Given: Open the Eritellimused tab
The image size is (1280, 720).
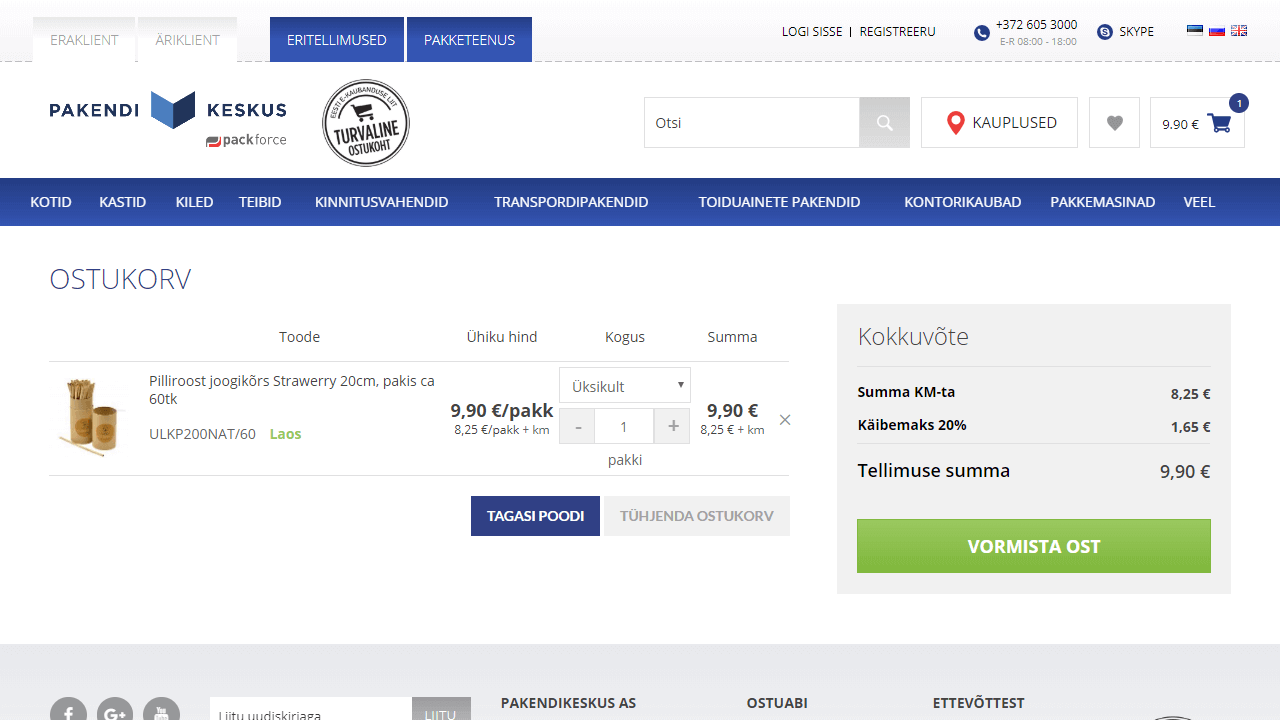Looking at the screenshot, I should click(337, 40).
